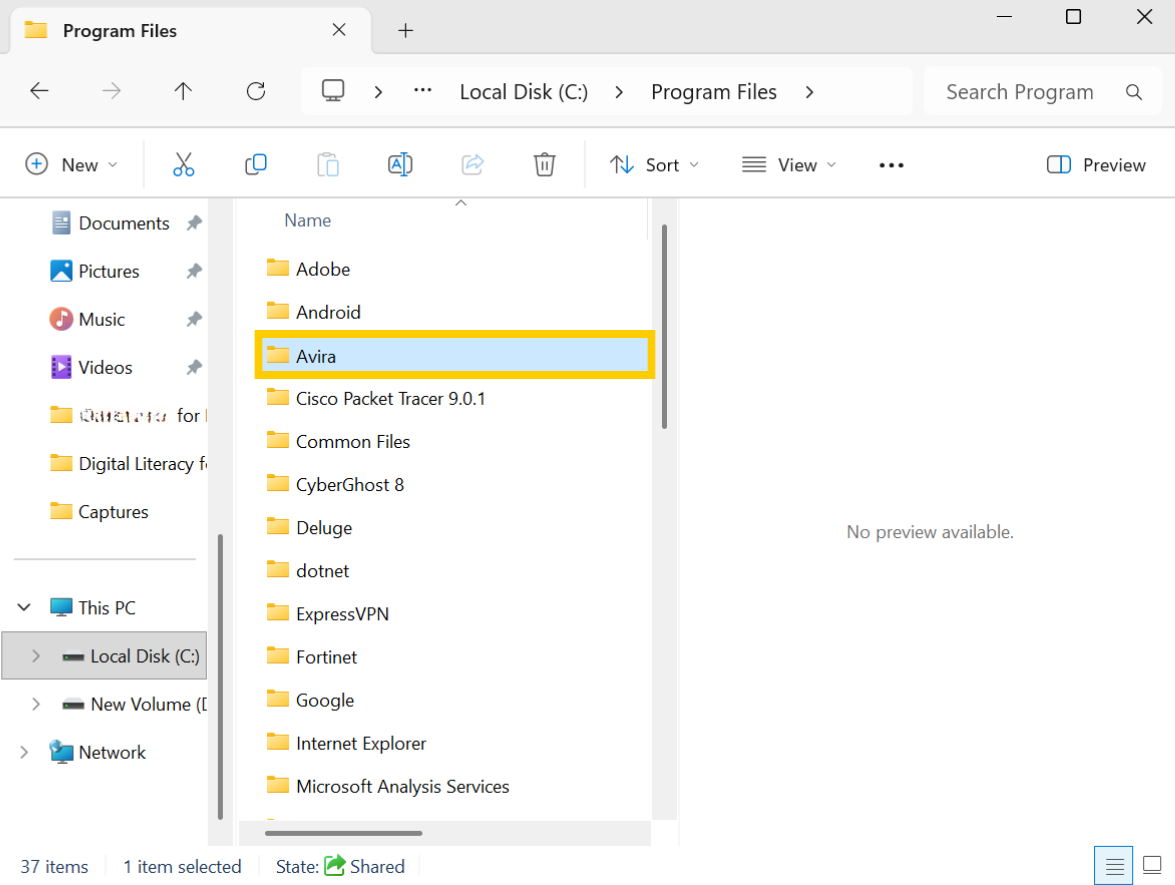
Task: Click the search magnifier icon
Action: [1134, 92]
